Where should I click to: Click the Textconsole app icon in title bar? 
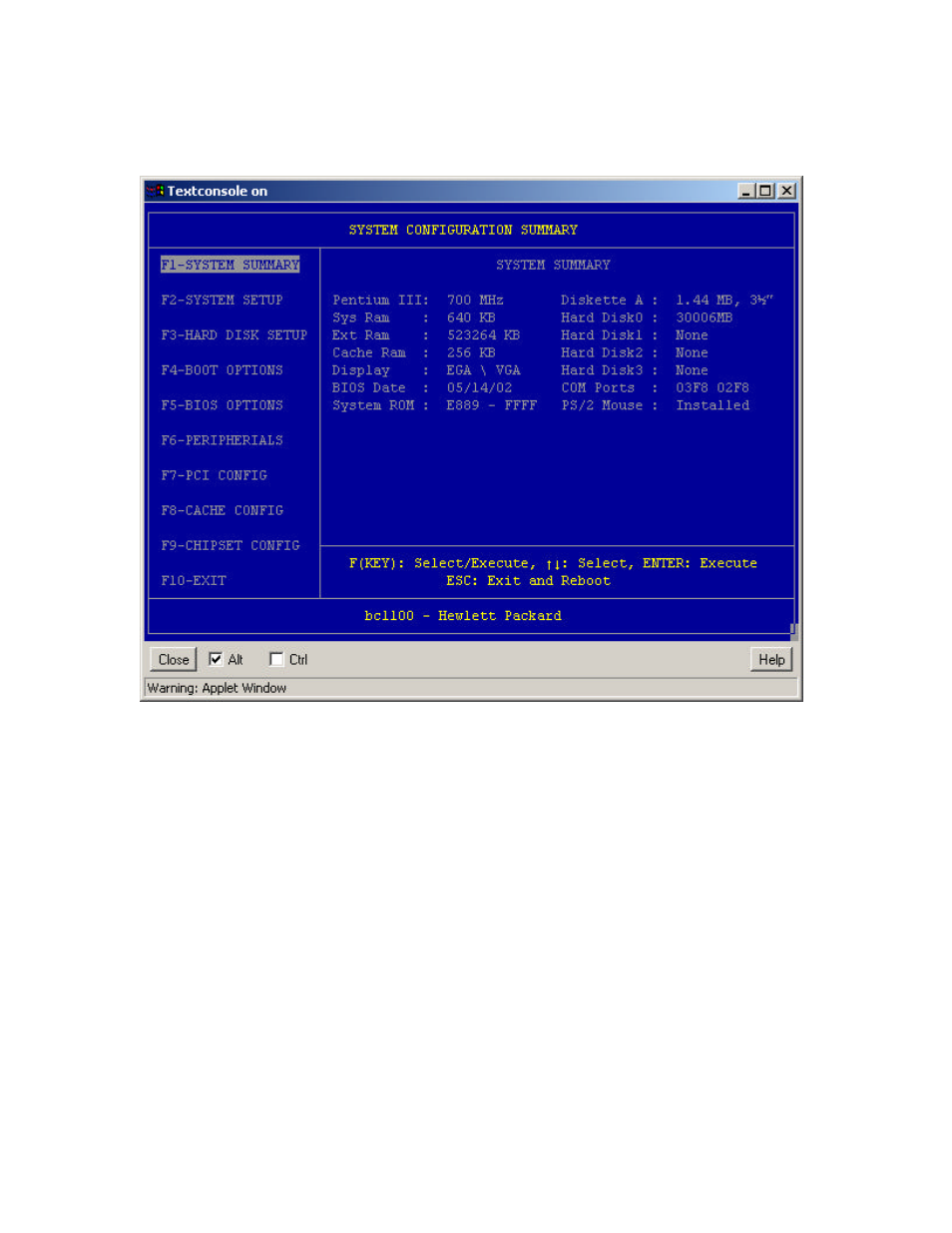click(x=155, y=191)
